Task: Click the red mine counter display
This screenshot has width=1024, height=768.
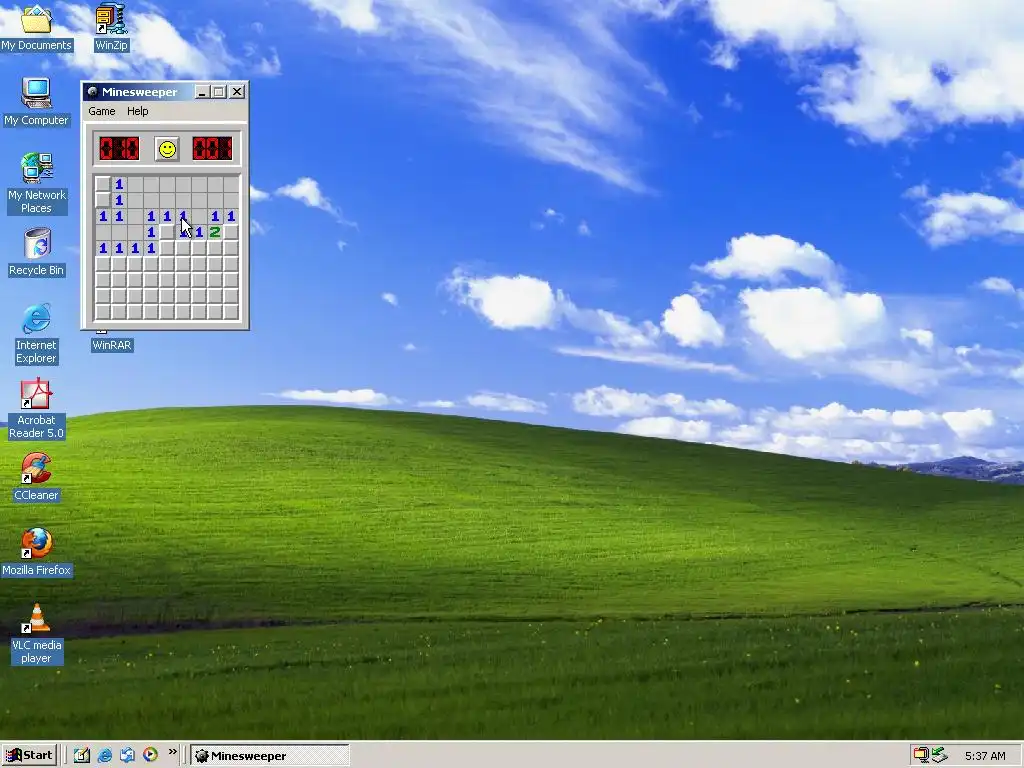Action: click(x=119, y=148)
